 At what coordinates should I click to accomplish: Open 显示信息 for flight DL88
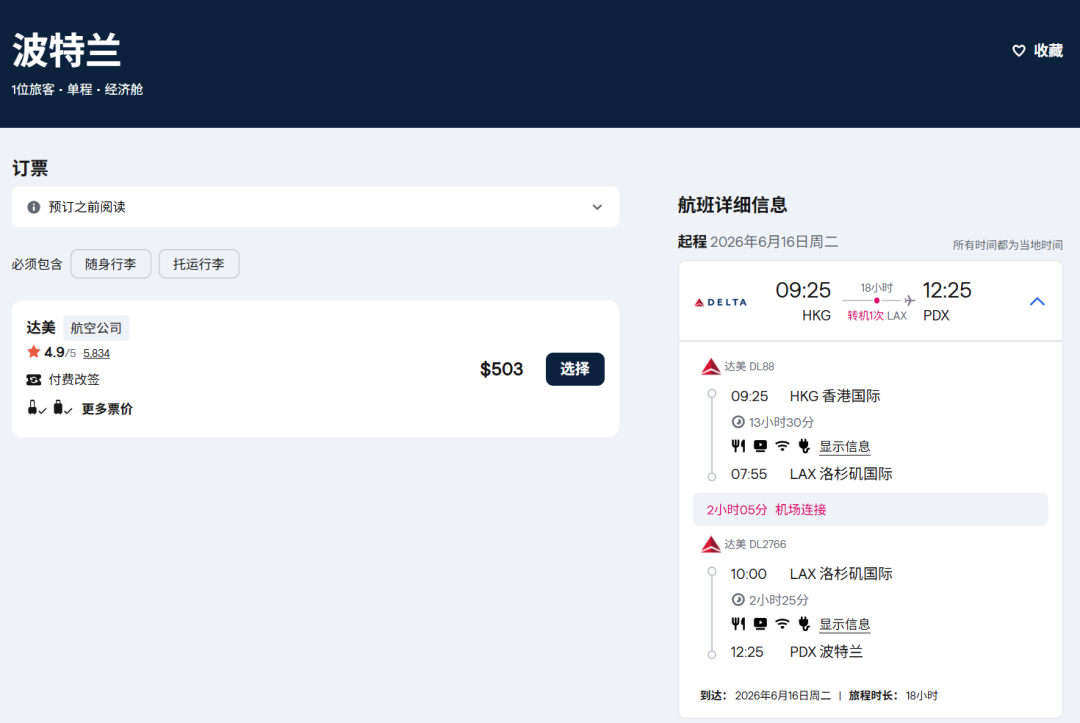pos(844,447)
